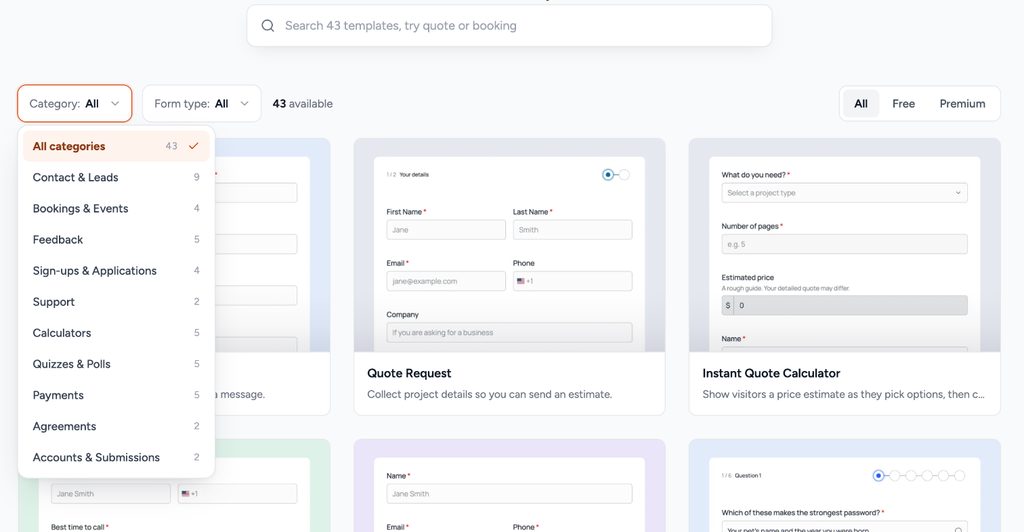Click the Instant Quote Calculator title
This screenshot has width=1024, height=532.
click(771, 373)
